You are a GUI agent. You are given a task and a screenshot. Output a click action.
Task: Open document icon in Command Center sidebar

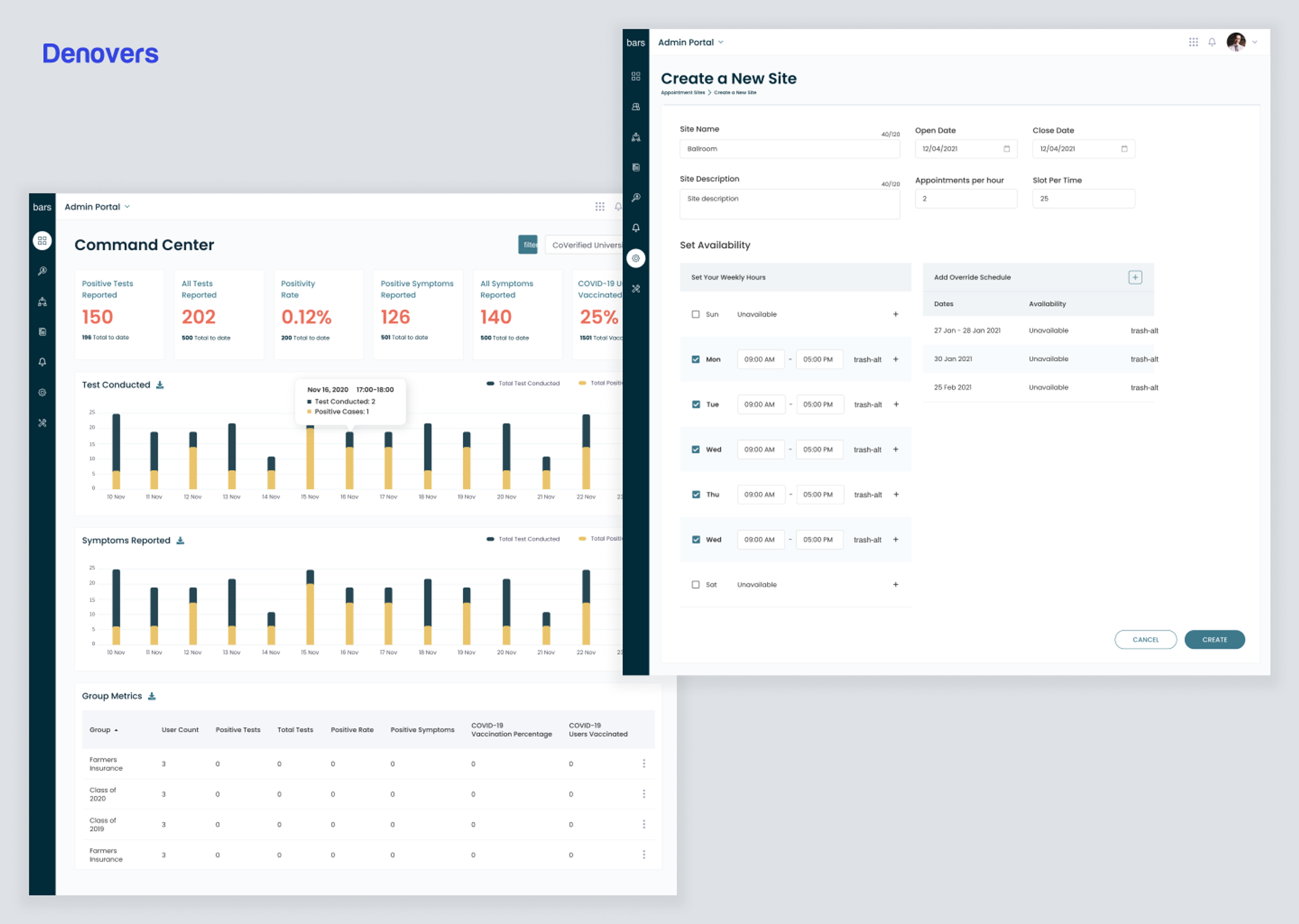click(42, 332)
